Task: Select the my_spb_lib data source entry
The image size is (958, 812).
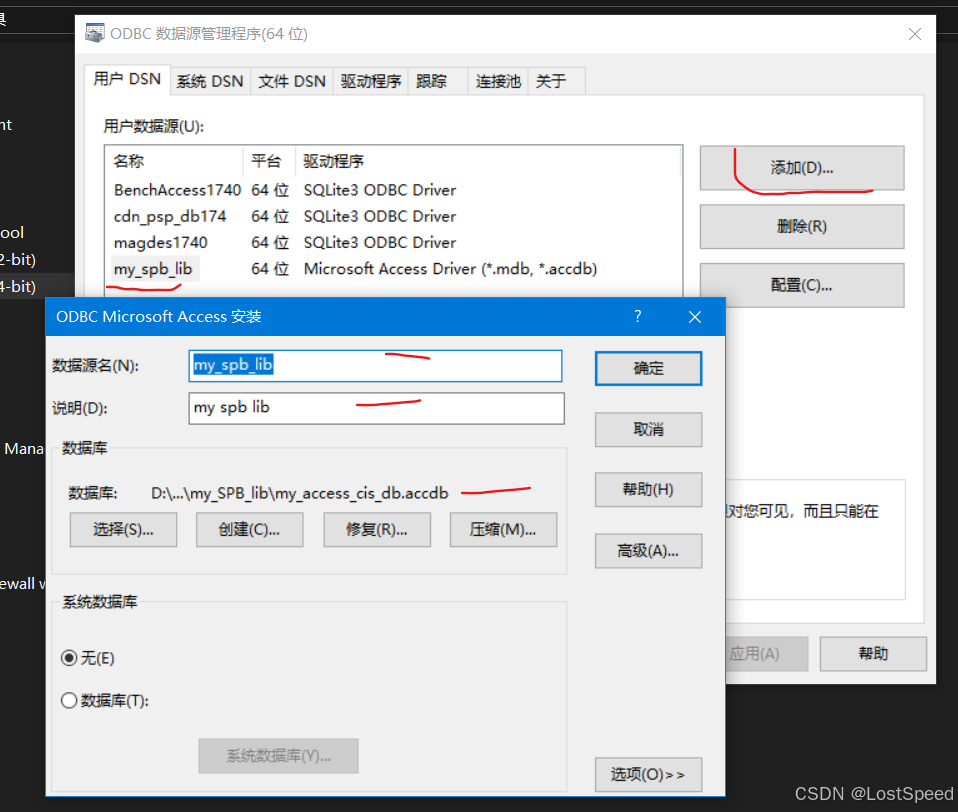Action: coord(154,268)
